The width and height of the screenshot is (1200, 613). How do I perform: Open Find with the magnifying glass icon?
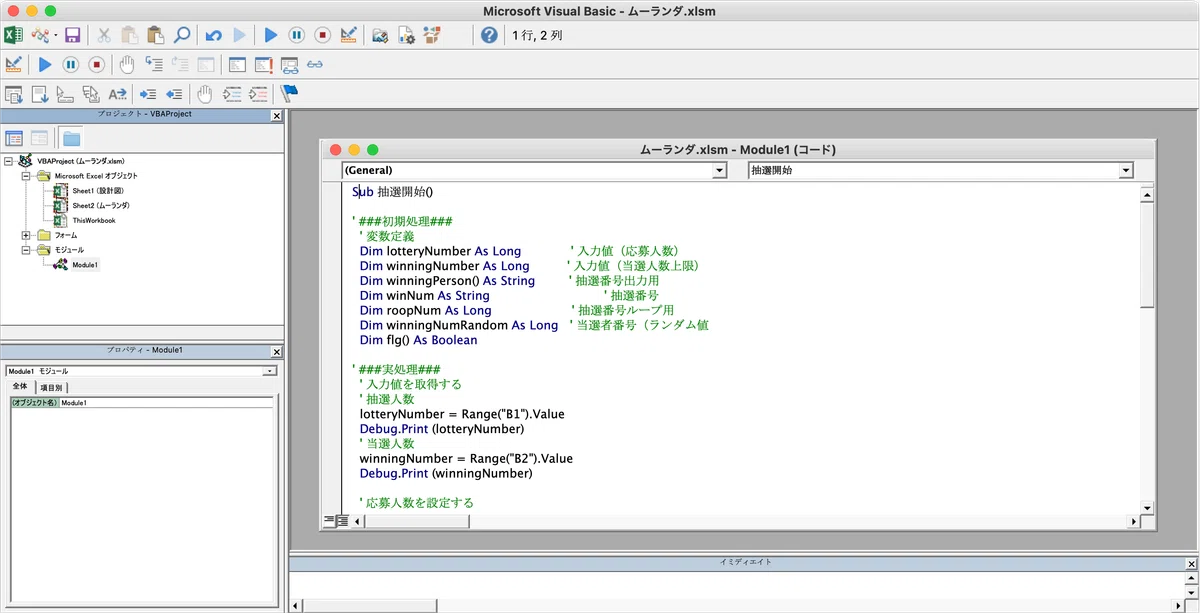point(182,35)
